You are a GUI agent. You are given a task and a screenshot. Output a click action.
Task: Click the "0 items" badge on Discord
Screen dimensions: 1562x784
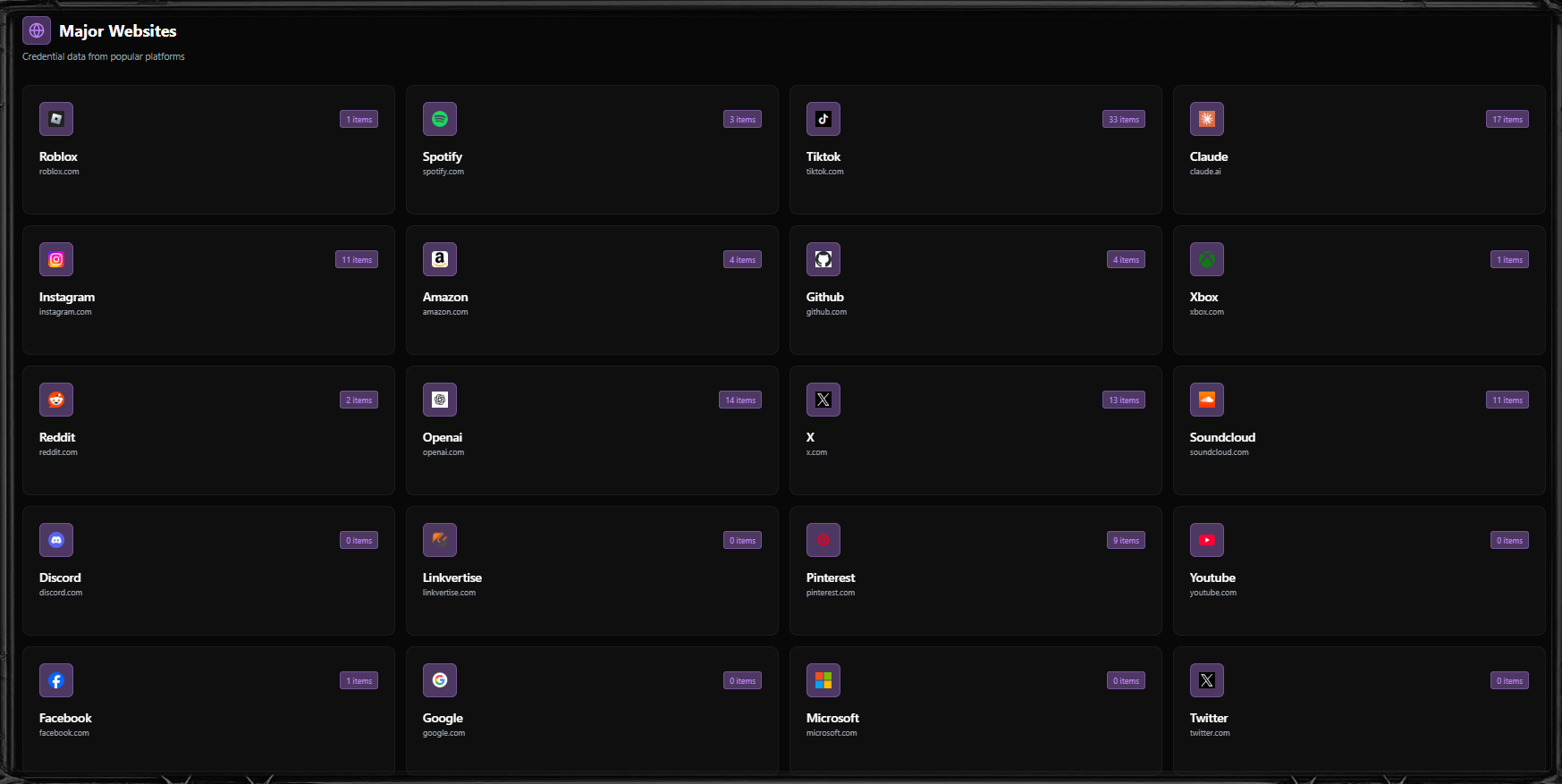359,541
